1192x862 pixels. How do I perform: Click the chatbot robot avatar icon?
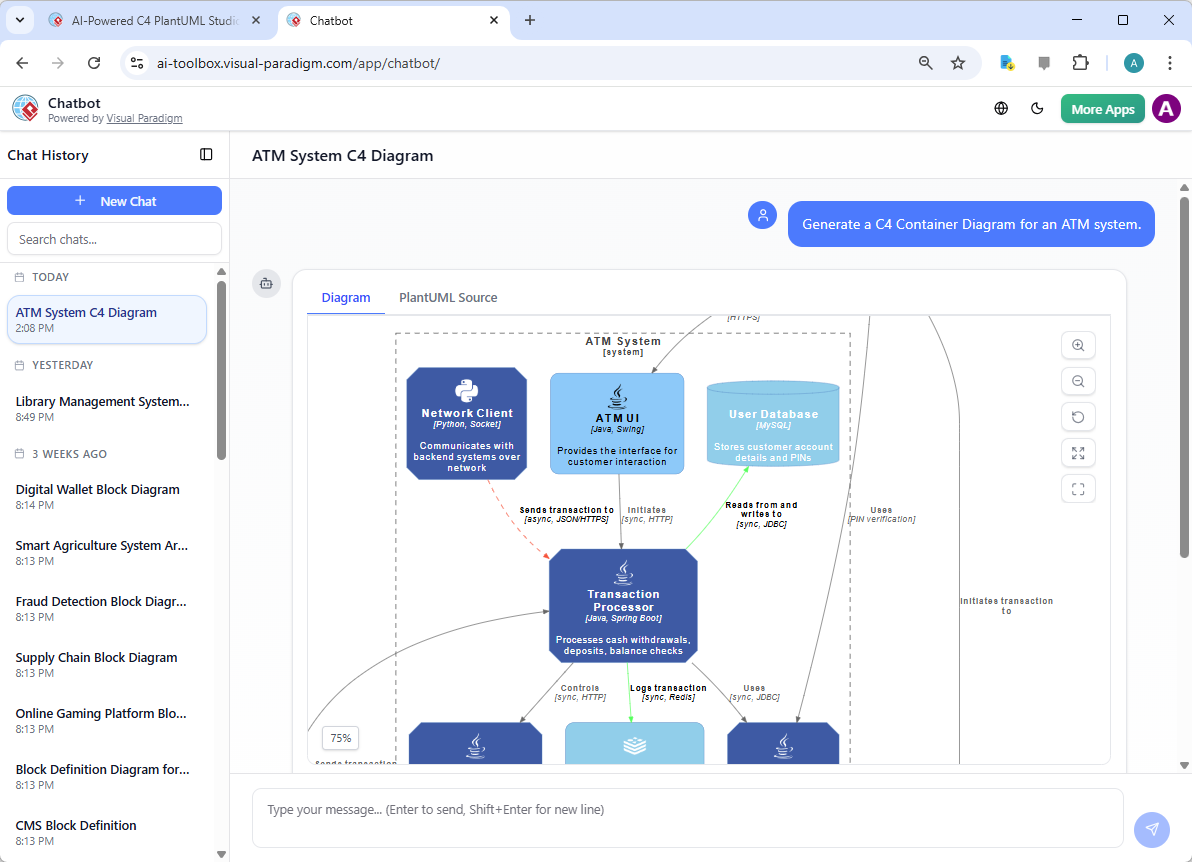pos(266,283)
